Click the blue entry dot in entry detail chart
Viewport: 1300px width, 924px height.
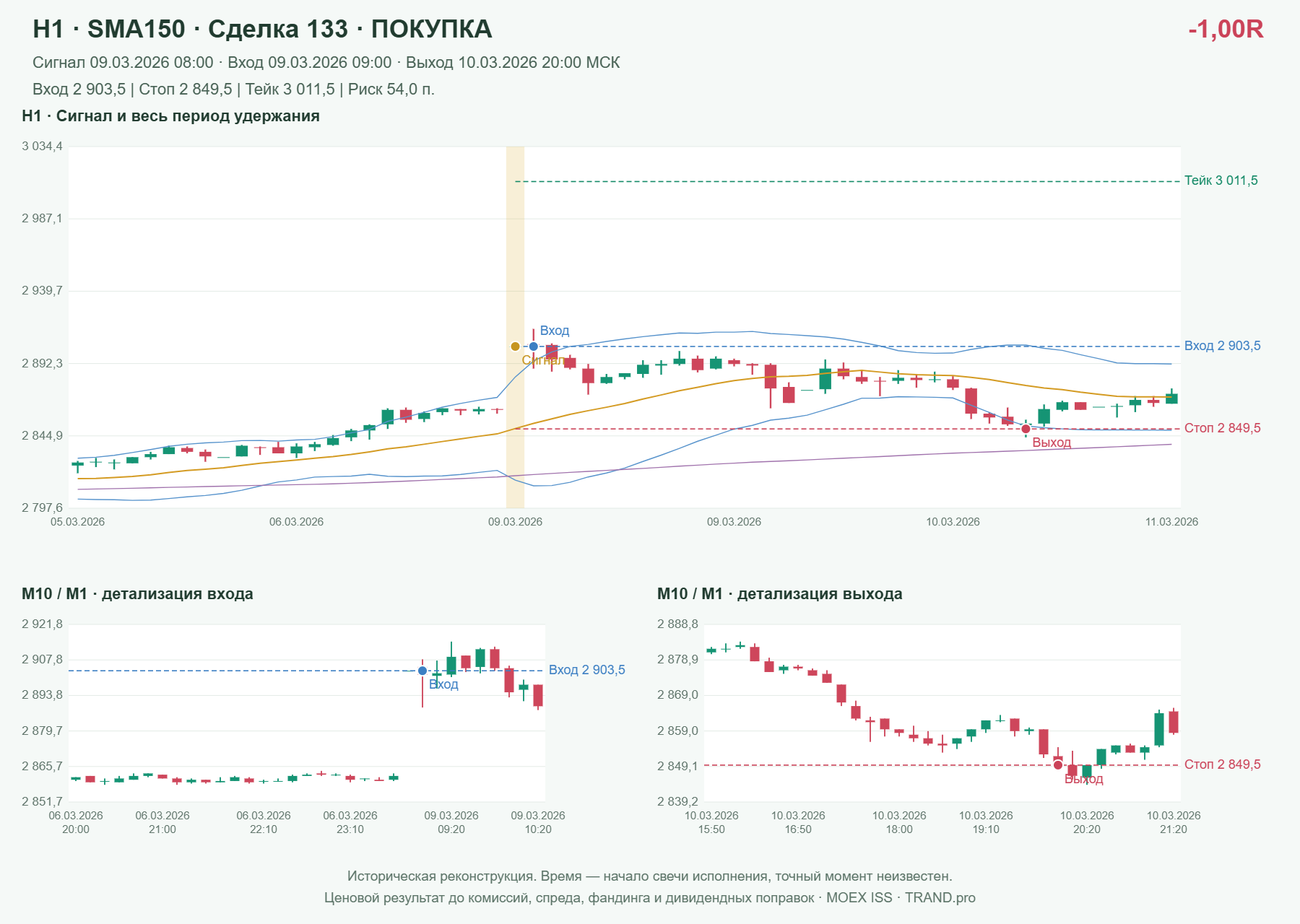coord(422,671)
